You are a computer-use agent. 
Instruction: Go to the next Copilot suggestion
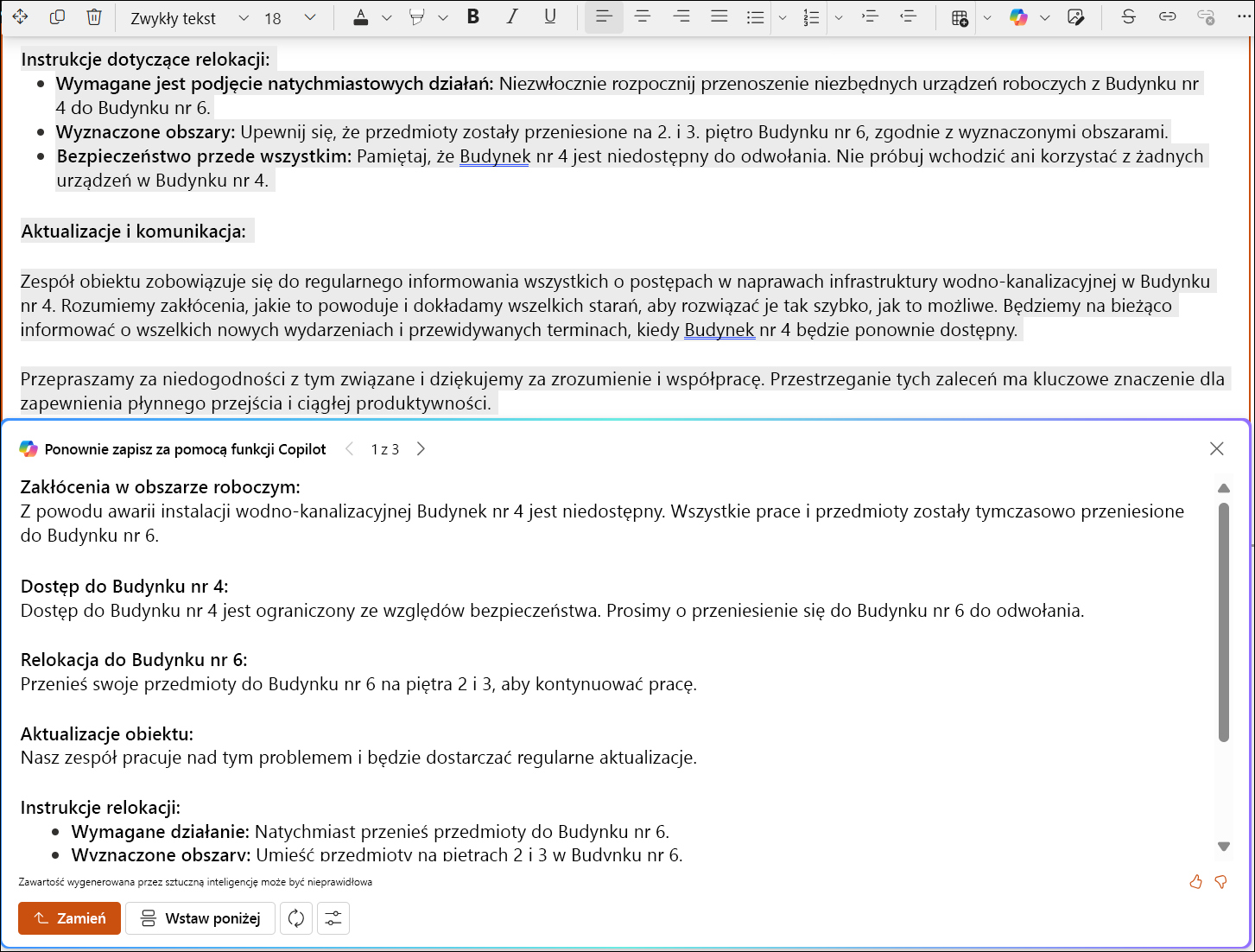pos(421,448)
